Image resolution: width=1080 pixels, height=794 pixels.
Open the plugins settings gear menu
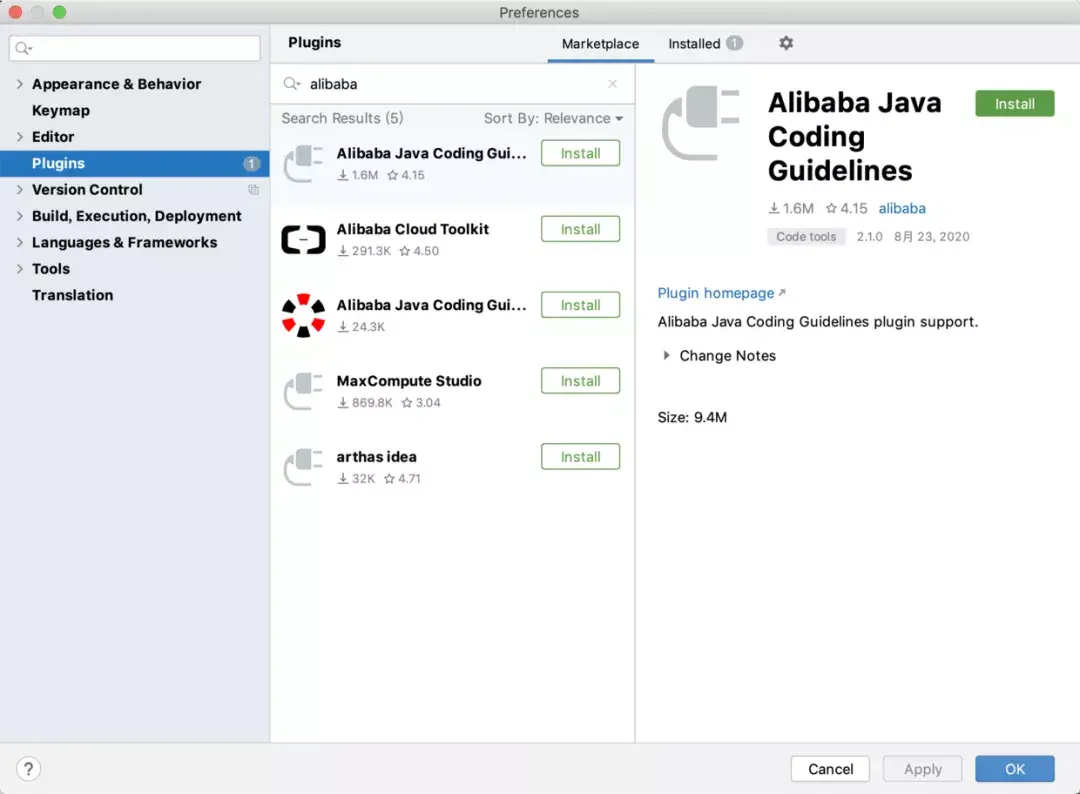click(786, 43)
